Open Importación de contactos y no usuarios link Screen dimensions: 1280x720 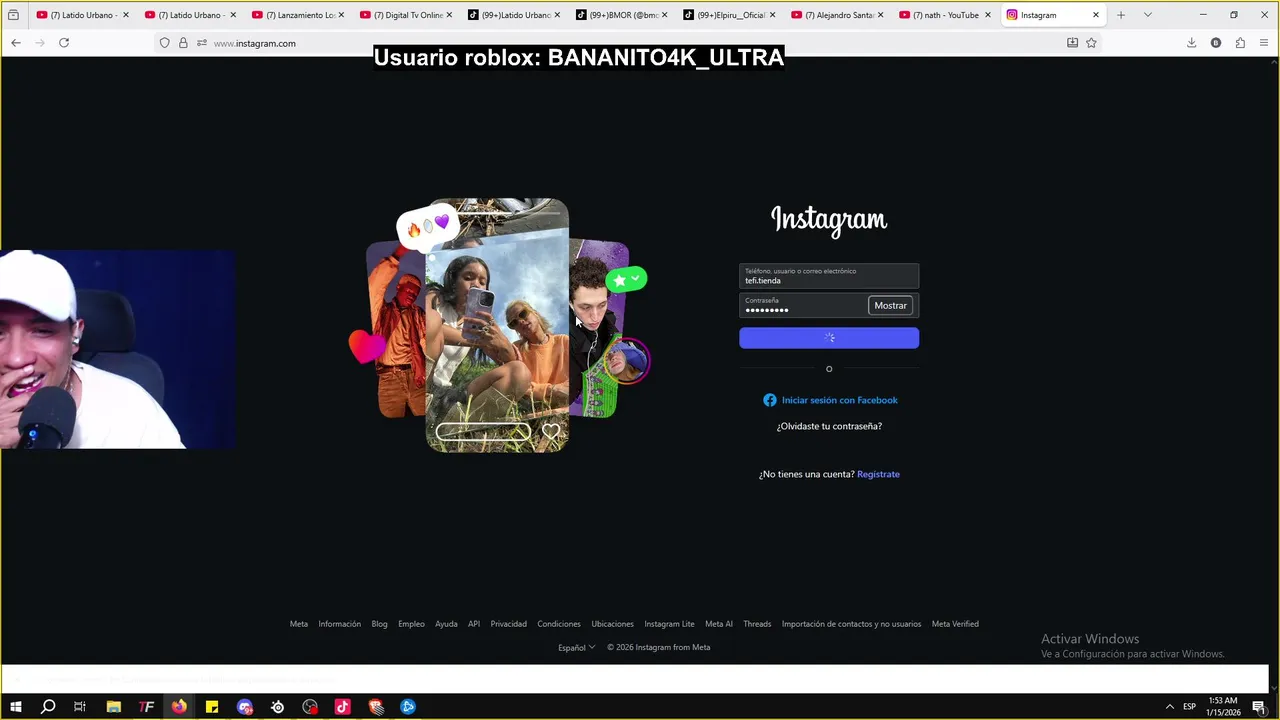pyautogui.click(x=851, y=624)
